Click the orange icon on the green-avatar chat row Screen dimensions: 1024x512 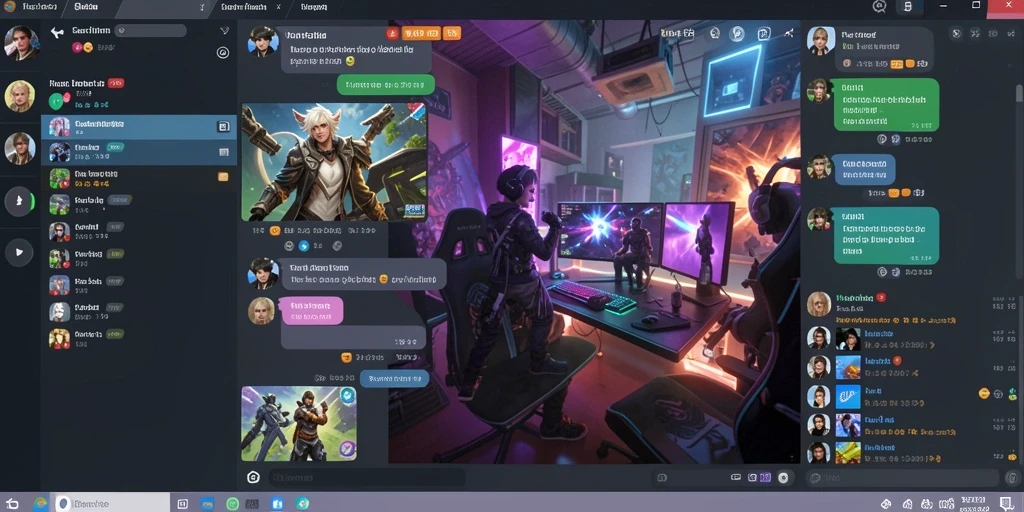coord(223,176)
